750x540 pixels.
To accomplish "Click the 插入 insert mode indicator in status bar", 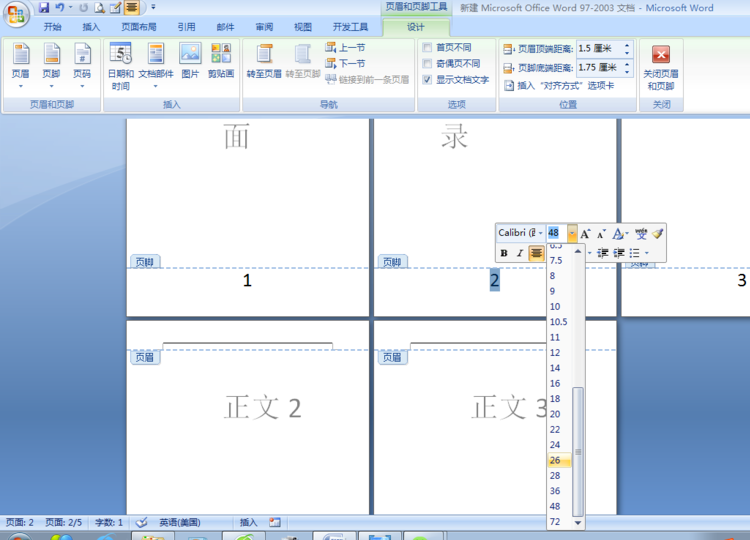I will point(248,522).
